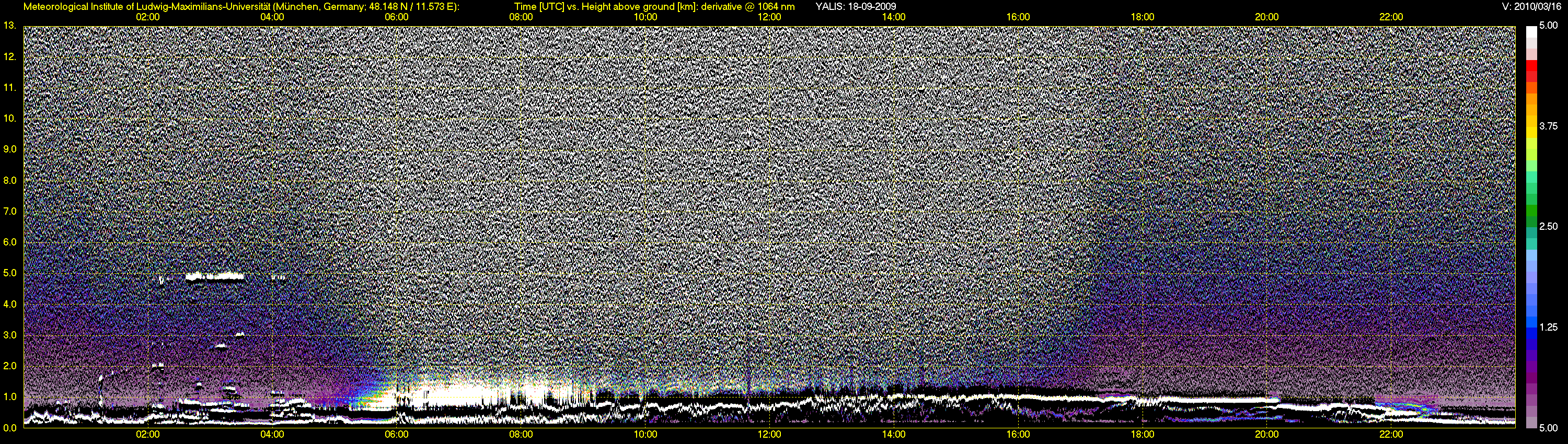Click '5.00' at the white end of color scale

coord(1549,26)
